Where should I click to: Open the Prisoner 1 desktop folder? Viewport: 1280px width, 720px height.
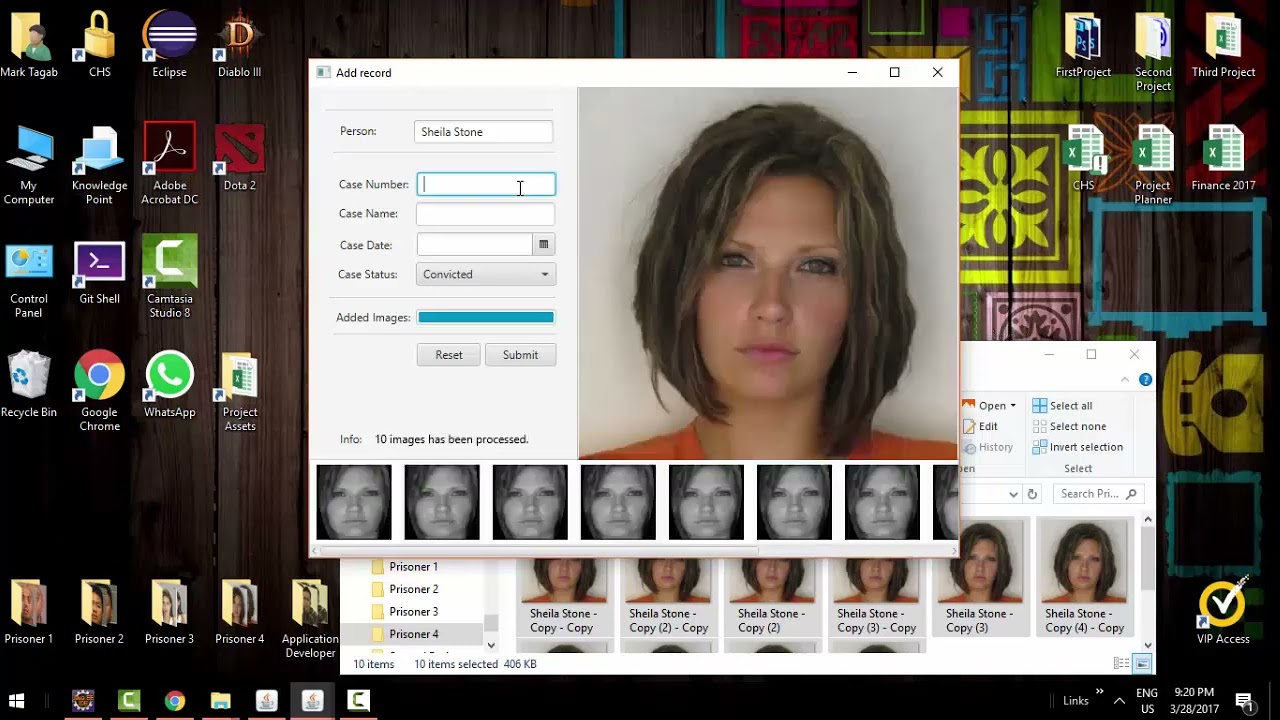click(29, 611)
